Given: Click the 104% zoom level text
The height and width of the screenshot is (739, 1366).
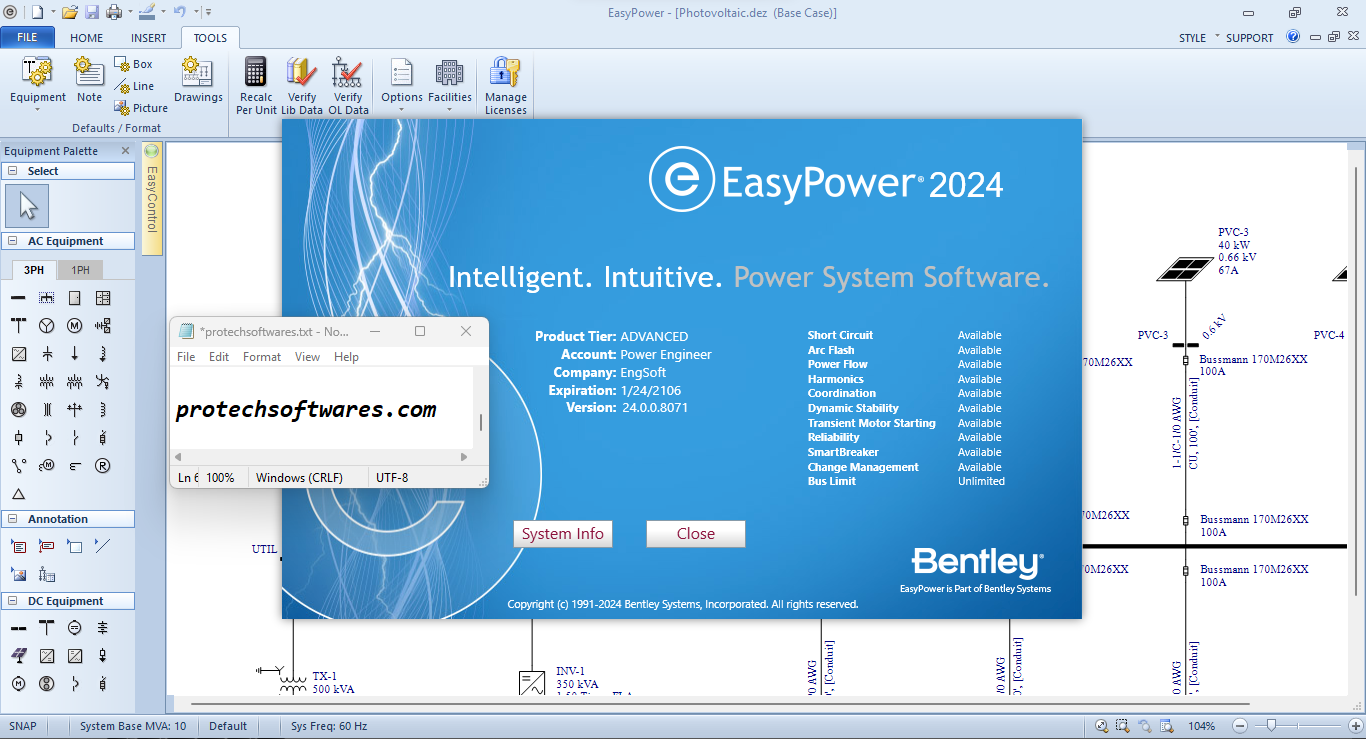Looking at the screenshot, I should pyautogui.click(x=1202, y=726).
